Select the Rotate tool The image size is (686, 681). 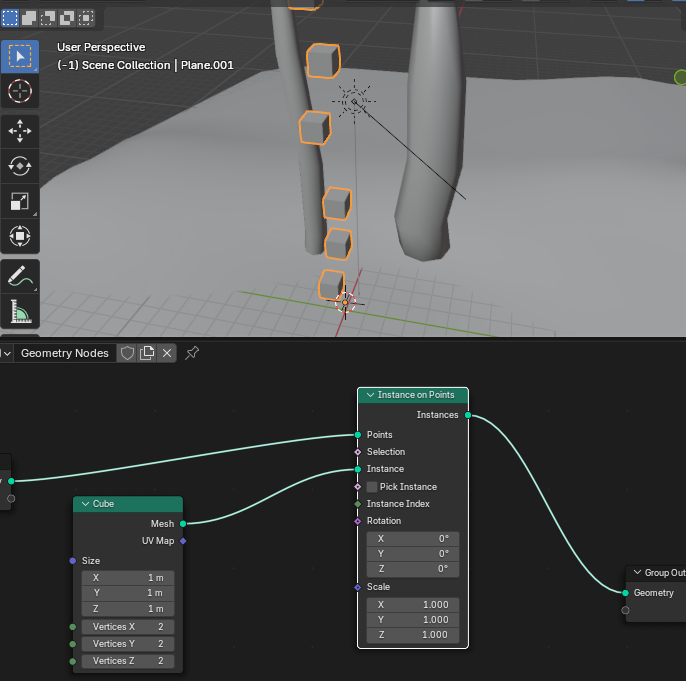20,166
